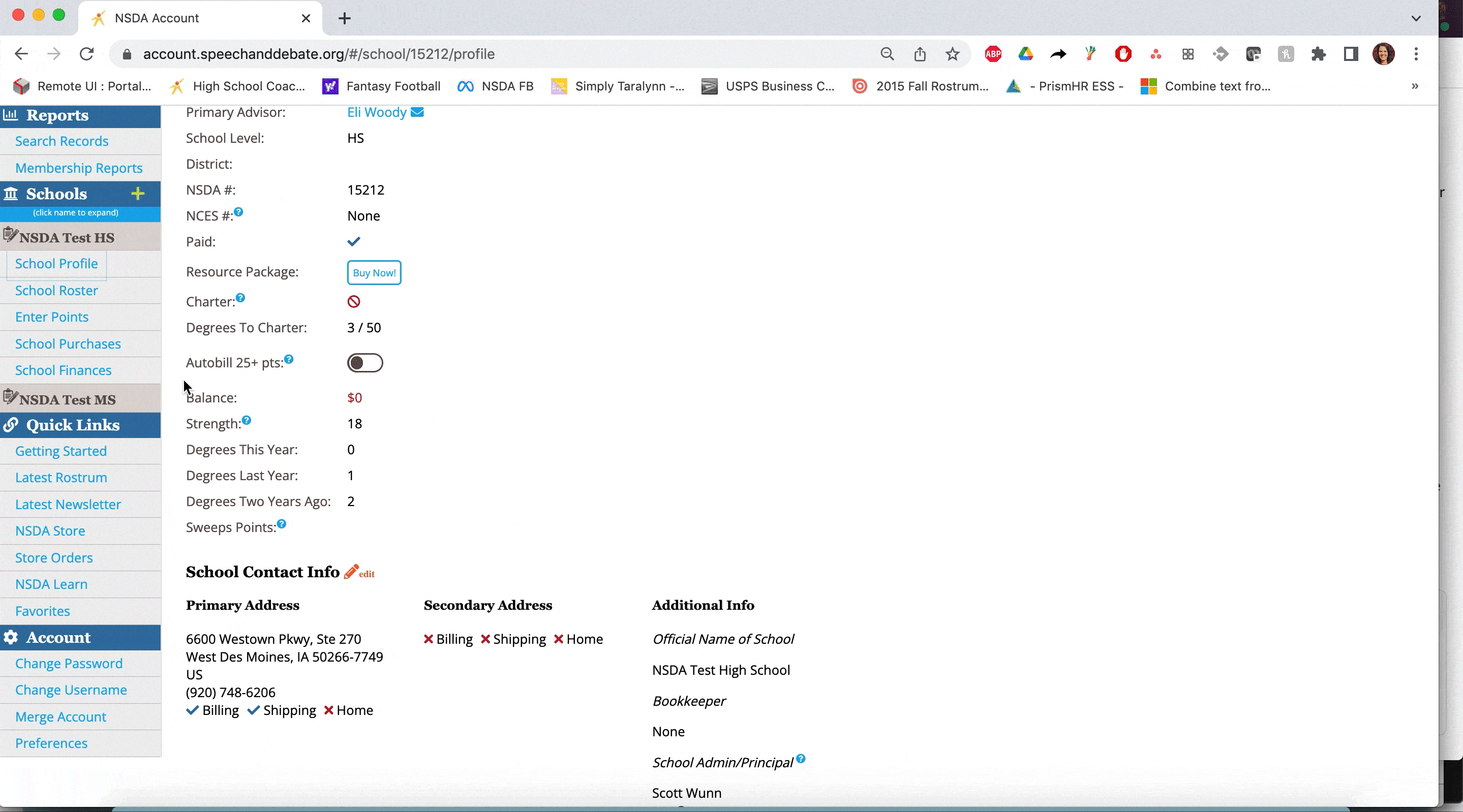Click the browser reload page icon
The height and width of the screenshot is (812, 1463).
(86, 54)
